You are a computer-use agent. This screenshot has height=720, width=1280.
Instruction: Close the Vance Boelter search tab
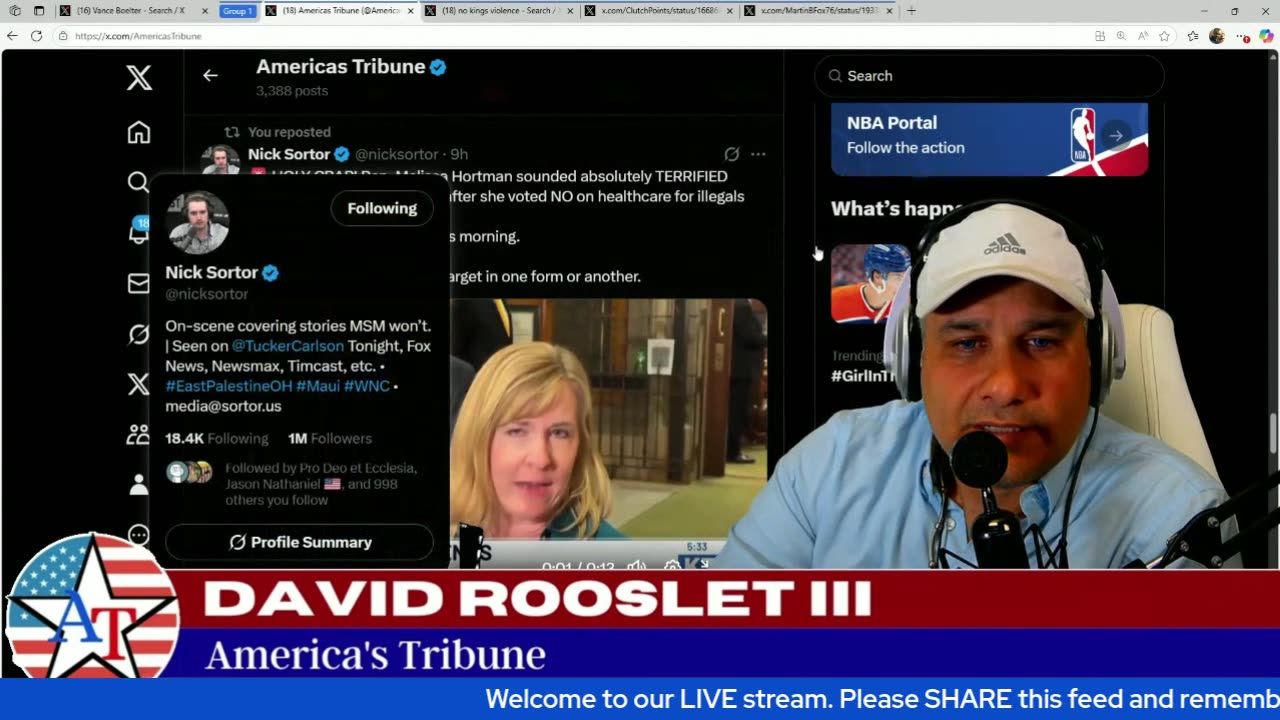(x=205, y=11)
